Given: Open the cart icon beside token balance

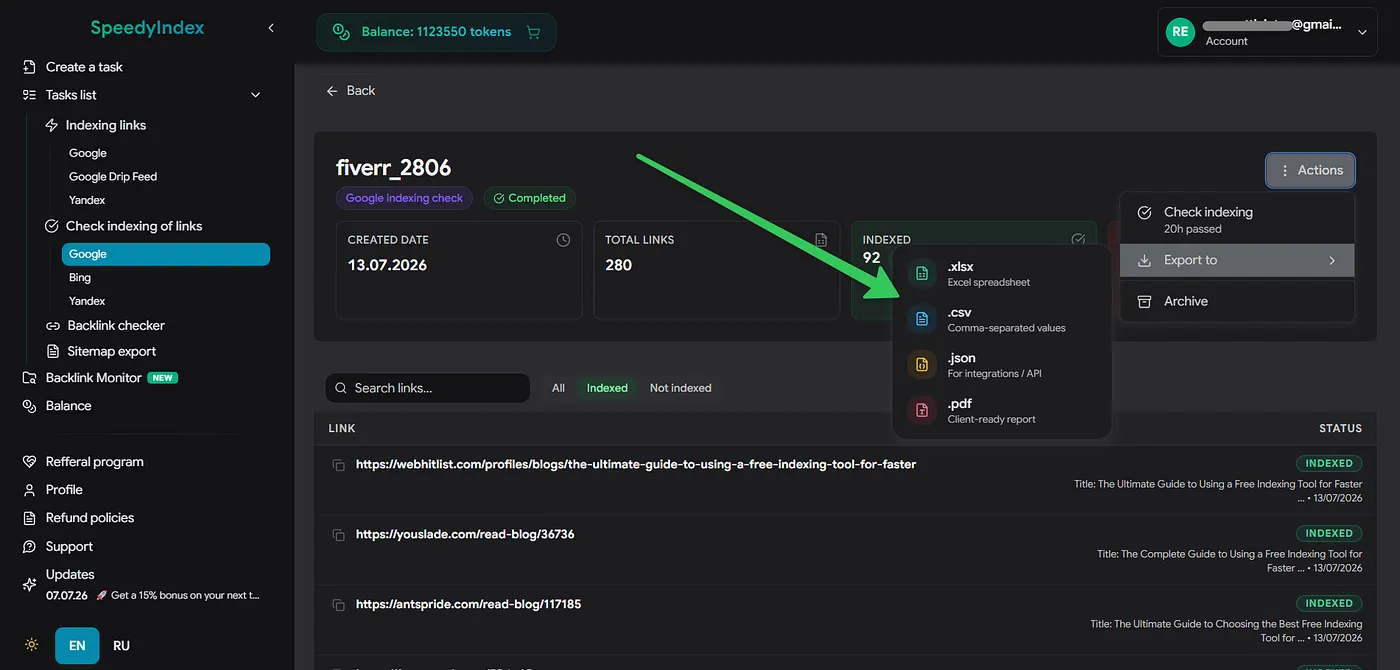Looking at the screenshot, I should pos(533,32).
